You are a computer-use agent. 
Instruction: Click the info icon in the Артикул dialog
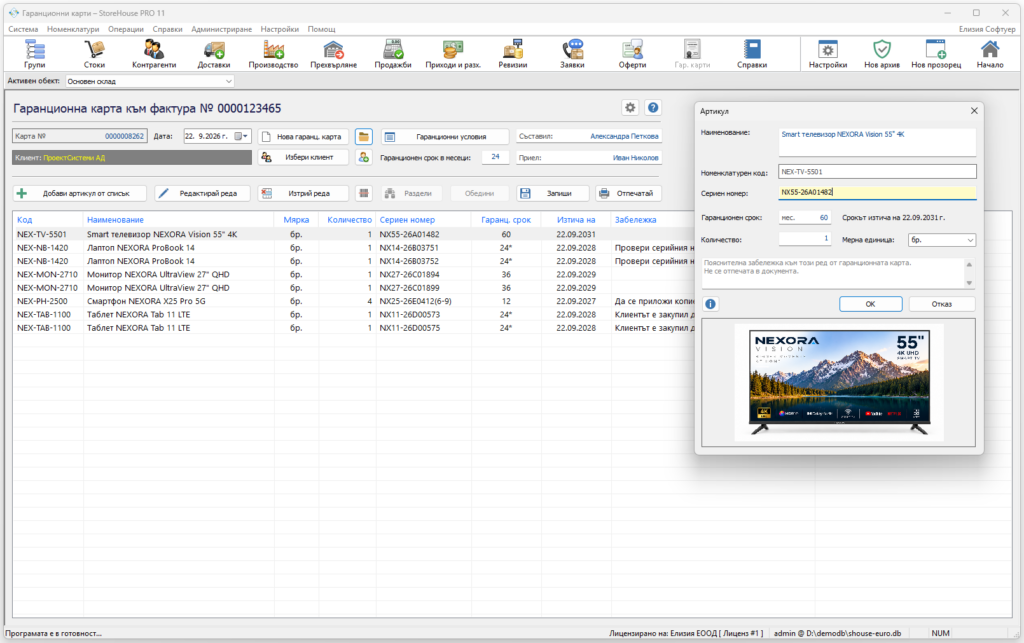pyautogui.click(x=711, y=304)
